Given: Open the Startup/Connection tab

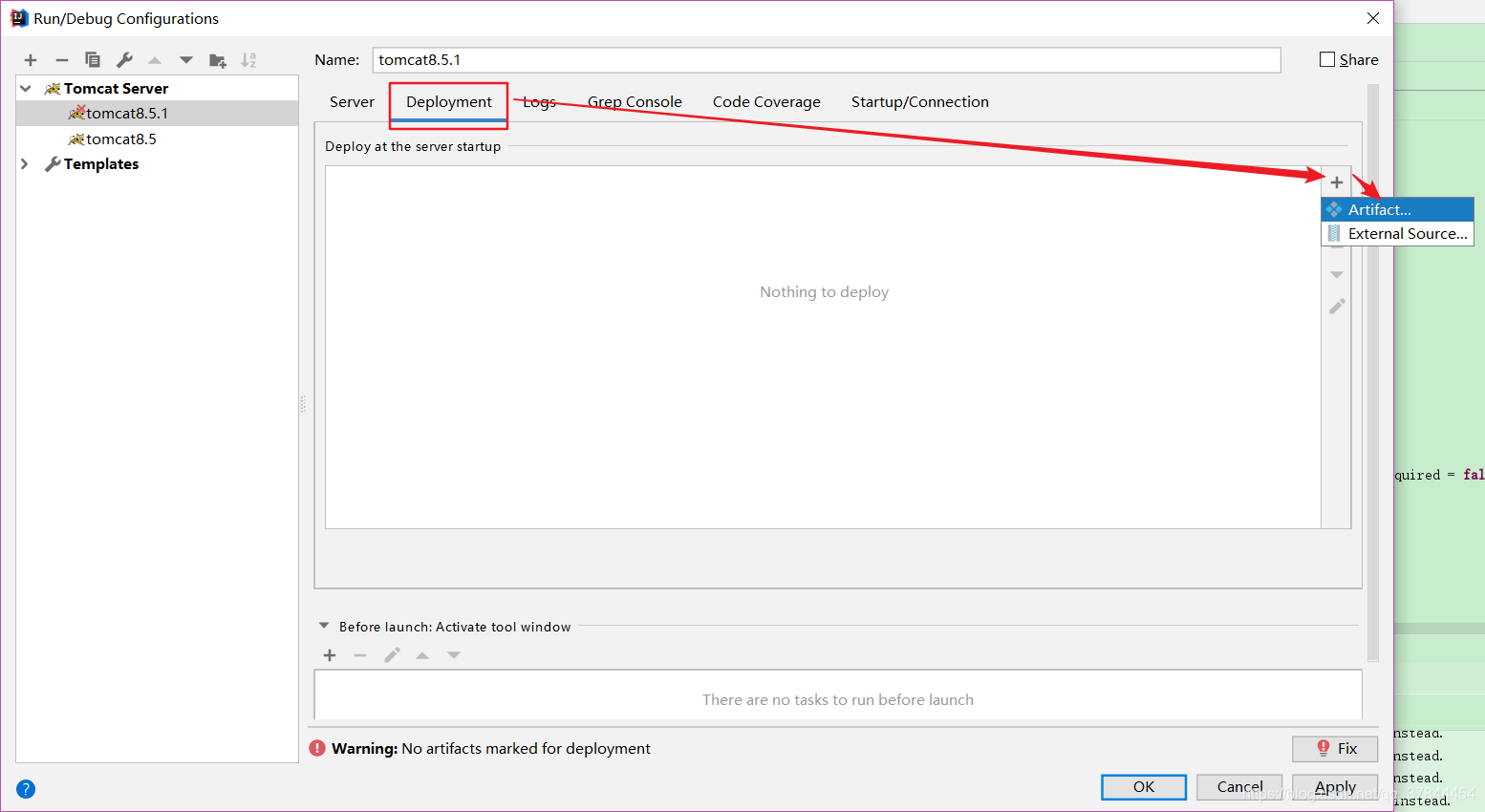Looking at the screenshot, I should pyautogui.click(x=919, y=102).
